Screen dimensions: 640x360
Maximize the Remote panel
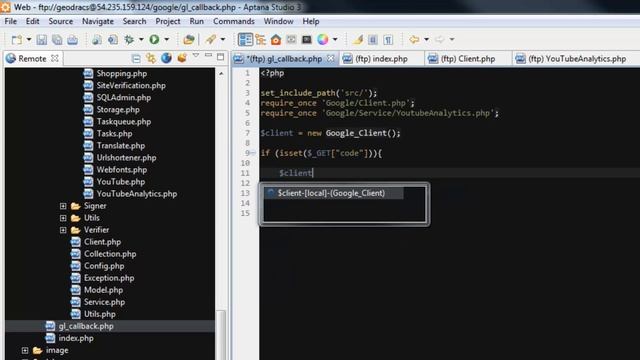220,57
